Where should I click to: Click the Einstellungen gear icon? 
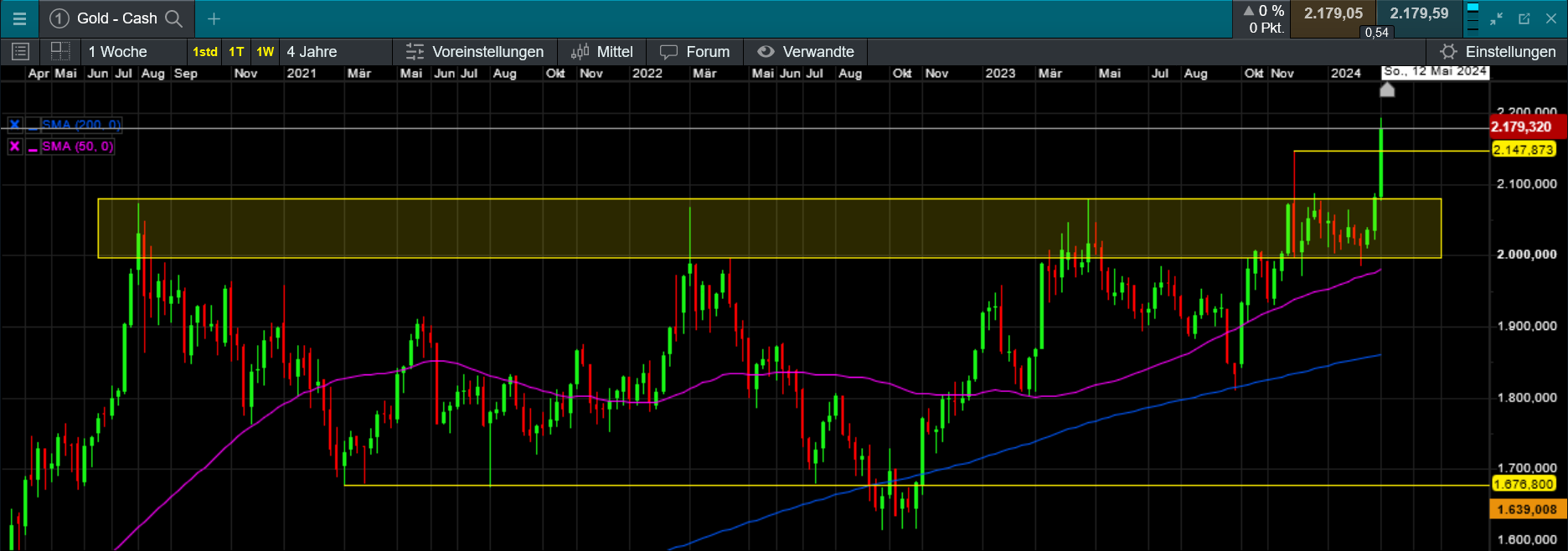point(1448,52)
